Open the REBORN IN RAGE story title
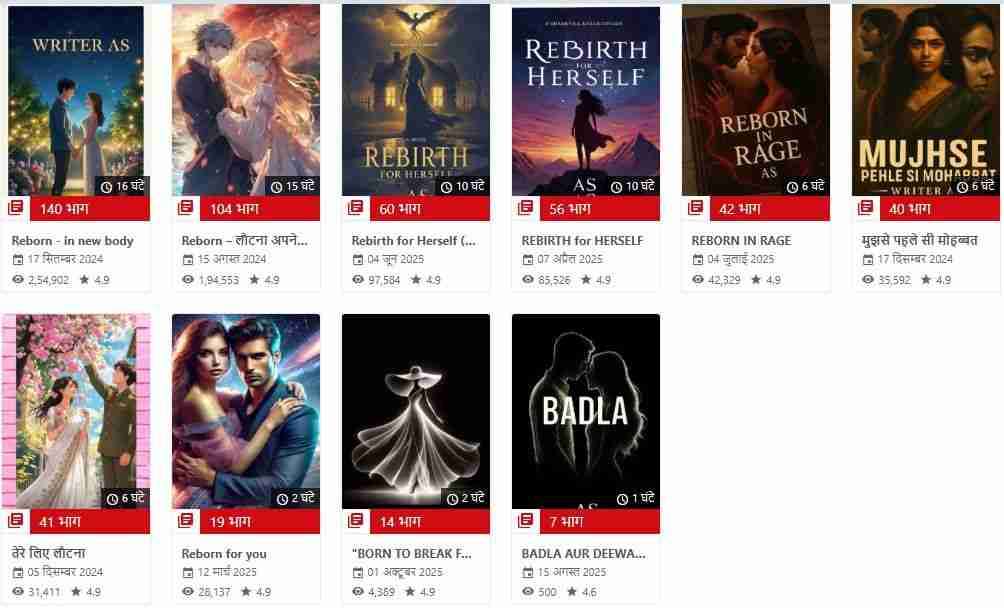 (741, 241)
